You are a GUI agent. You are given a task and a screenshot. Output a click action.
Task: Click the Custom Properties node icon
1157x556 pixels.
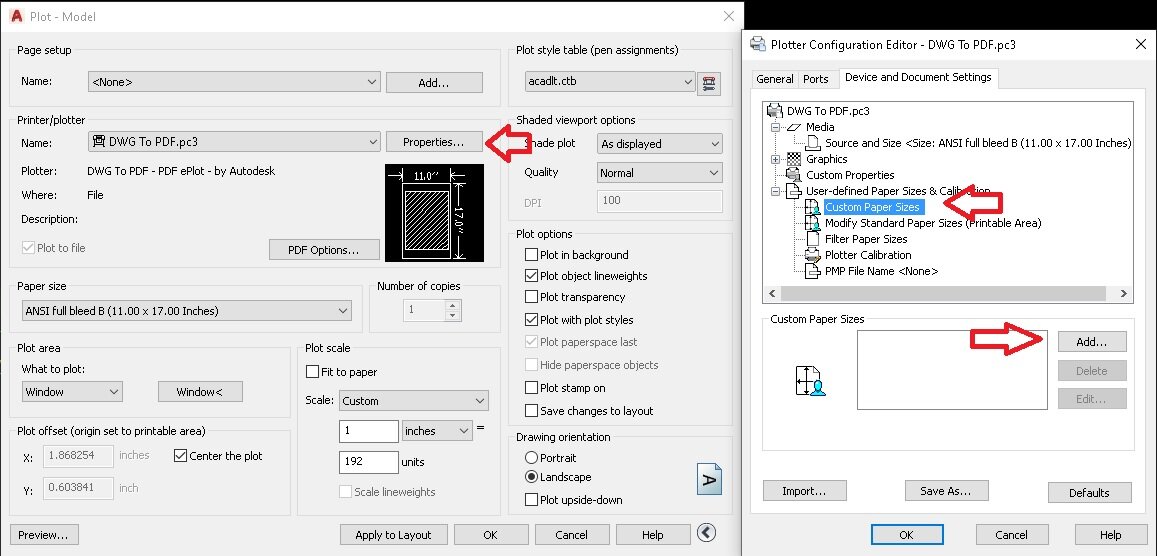click(794, 176)
